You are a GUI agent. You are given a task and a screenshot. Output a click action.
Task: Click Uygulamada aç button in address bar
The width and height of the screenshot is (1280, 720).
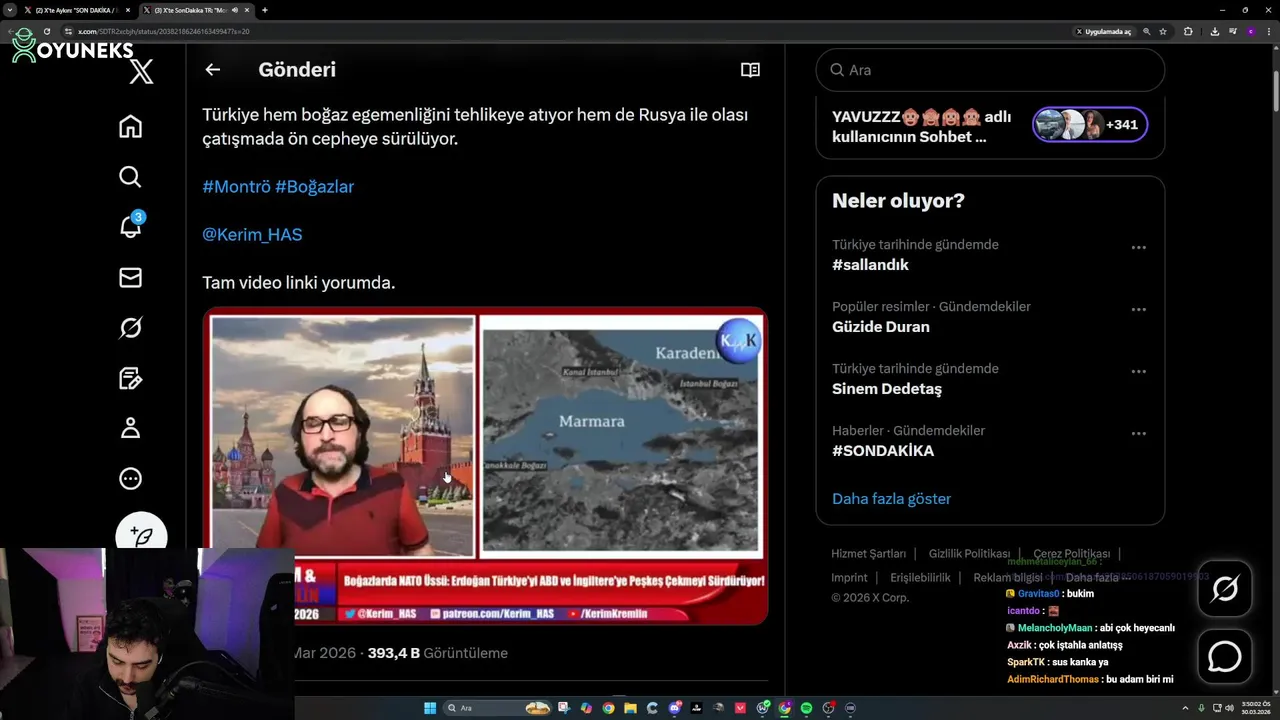pyautogui.click(x=1104, y=31)
